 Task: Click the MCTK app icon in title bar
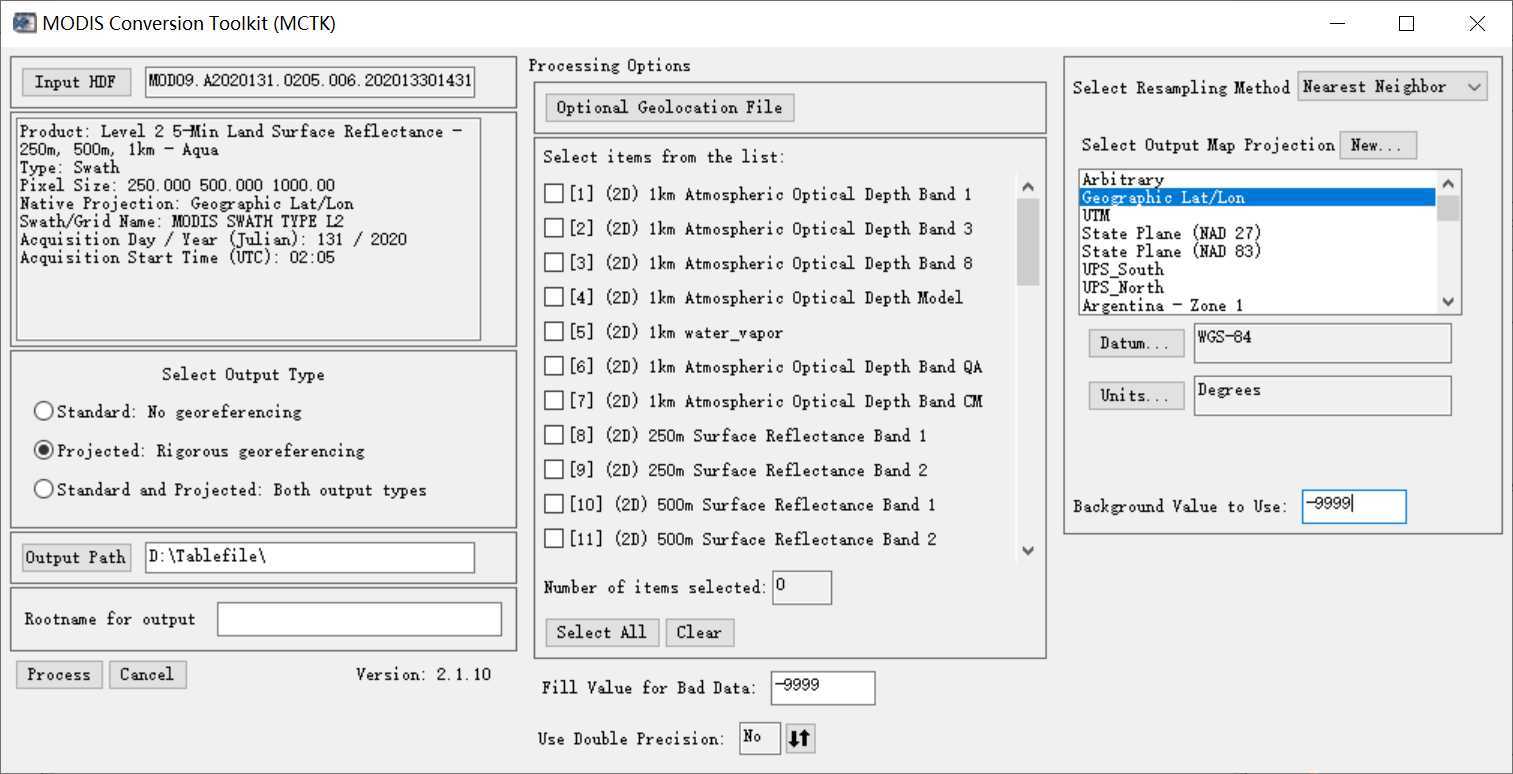23,23
